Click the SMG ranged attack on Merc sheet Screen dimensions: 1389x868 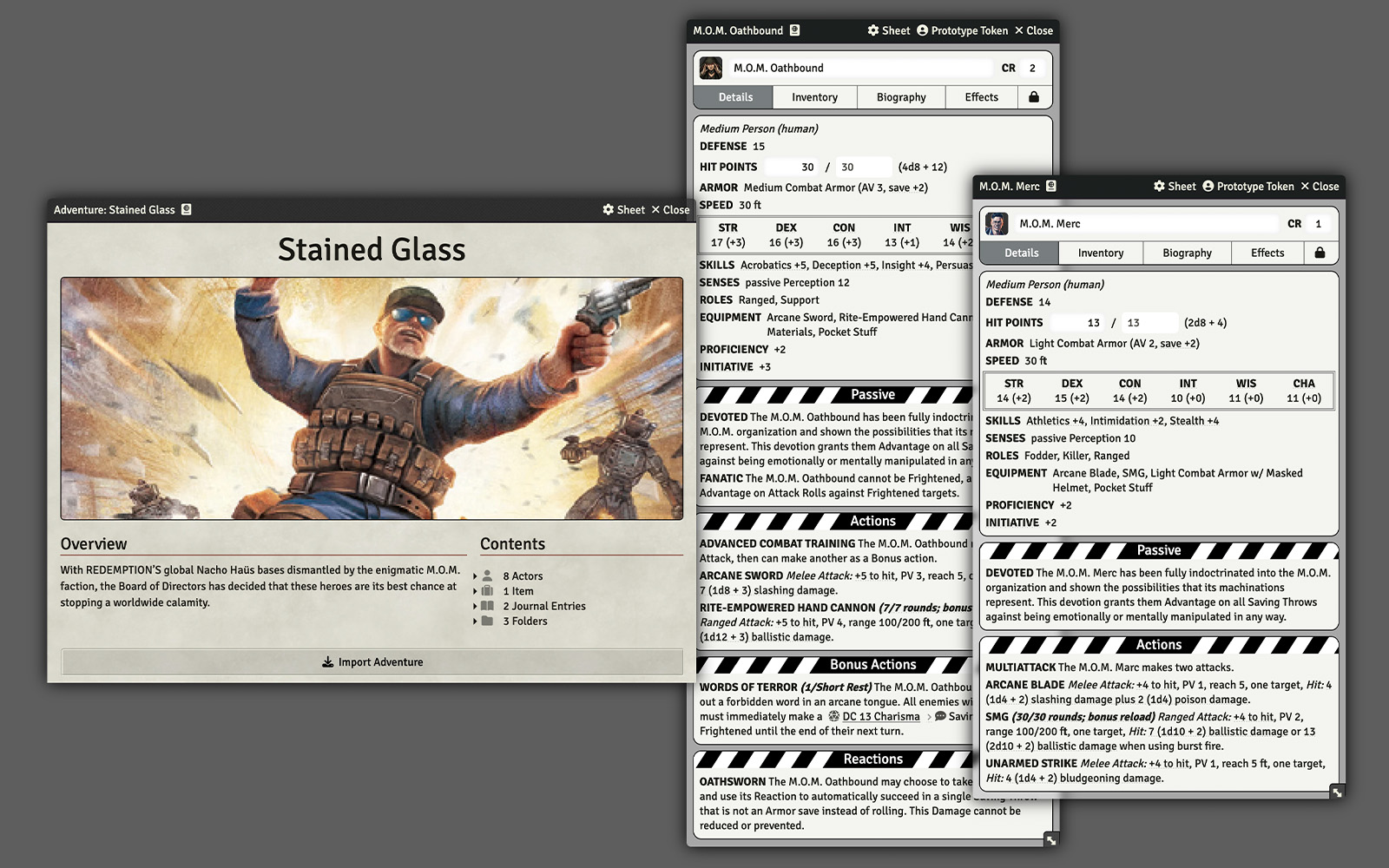pyautogui.click(x=997, y=717)
